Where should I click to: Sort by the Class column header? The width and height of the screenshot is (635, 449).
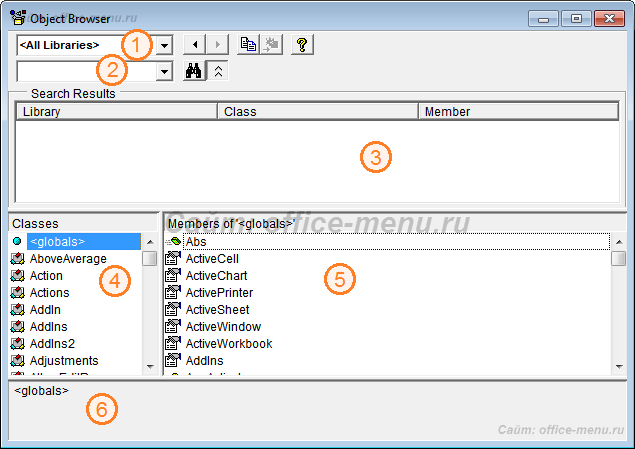coord(318,111)
